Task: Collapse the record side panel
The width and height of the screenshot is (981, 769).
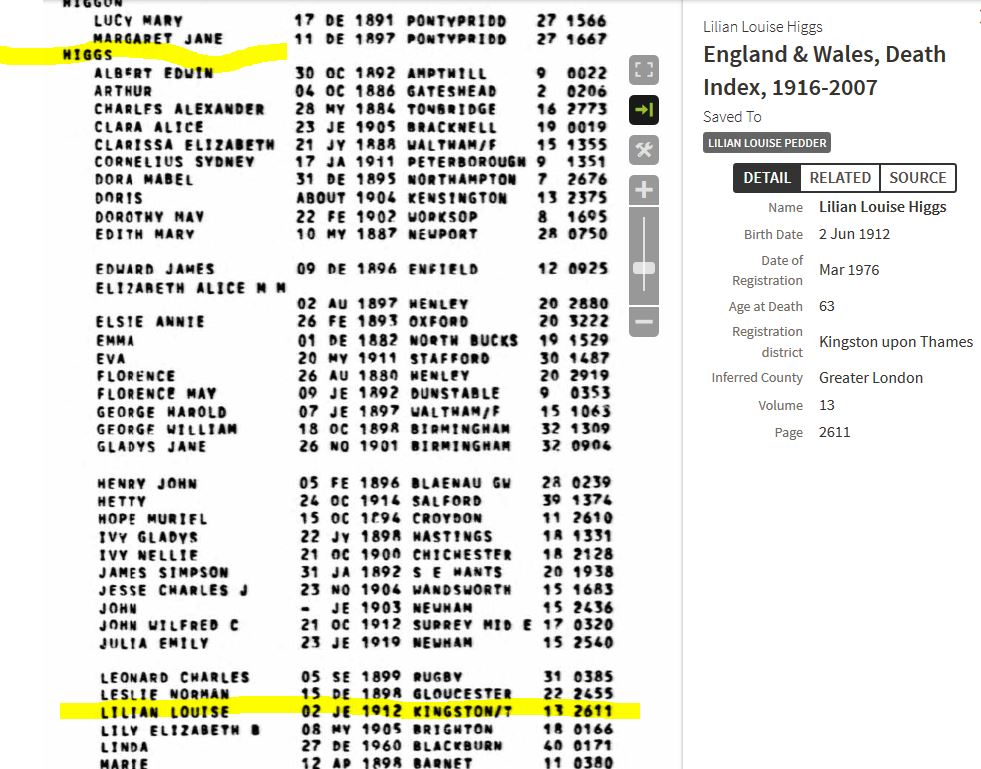Action: [x=644, y=110]
